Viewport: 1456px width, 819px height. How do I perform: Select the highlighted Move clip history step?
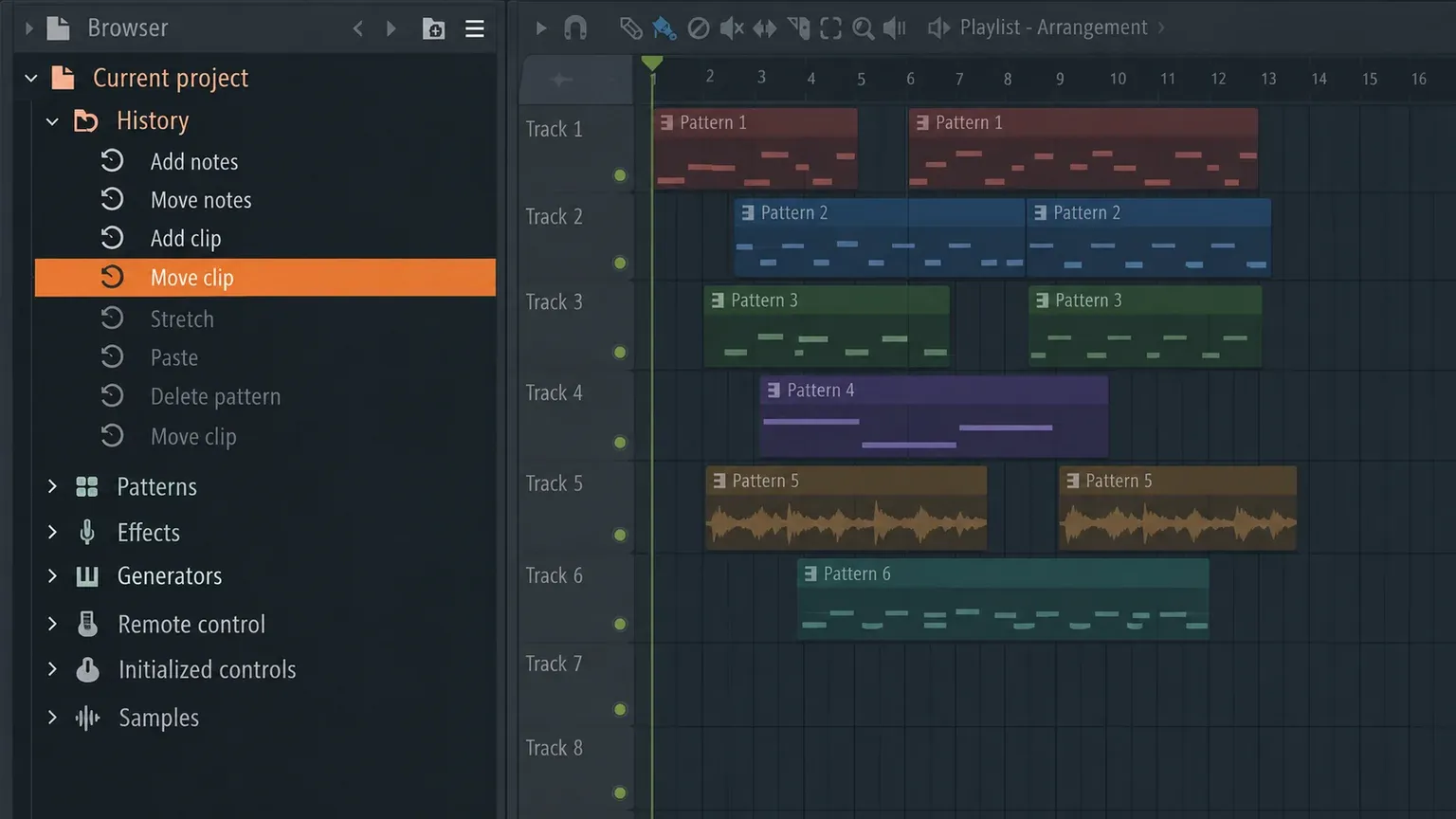(265, 278)
